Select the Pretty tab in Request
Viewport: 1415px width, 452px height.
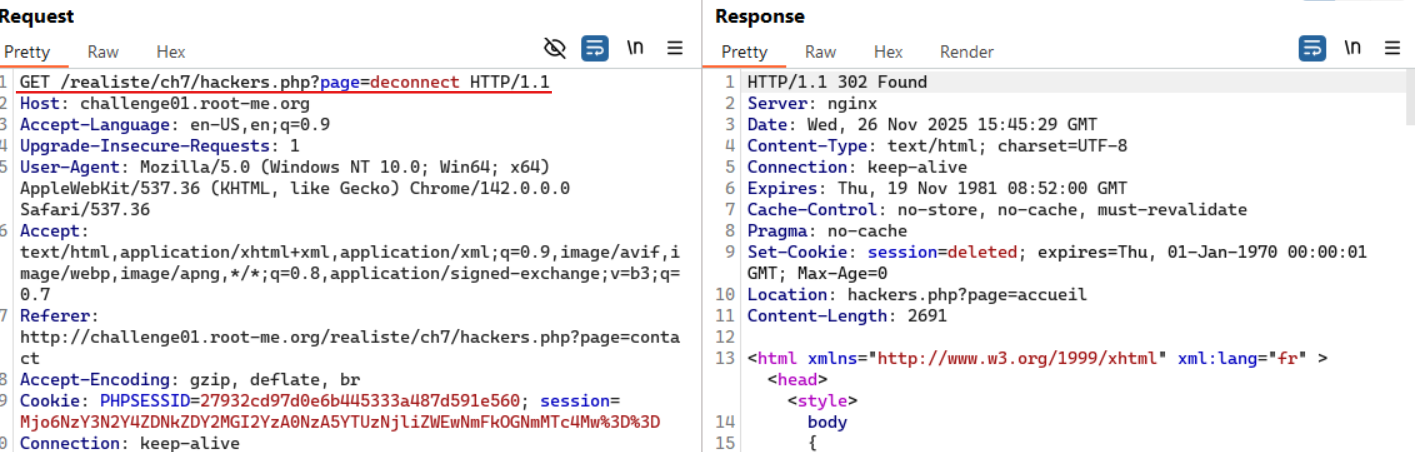27,52
